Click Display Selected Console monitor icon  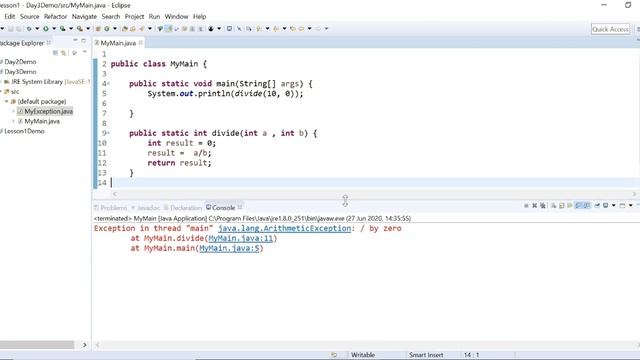click(606, 205)
